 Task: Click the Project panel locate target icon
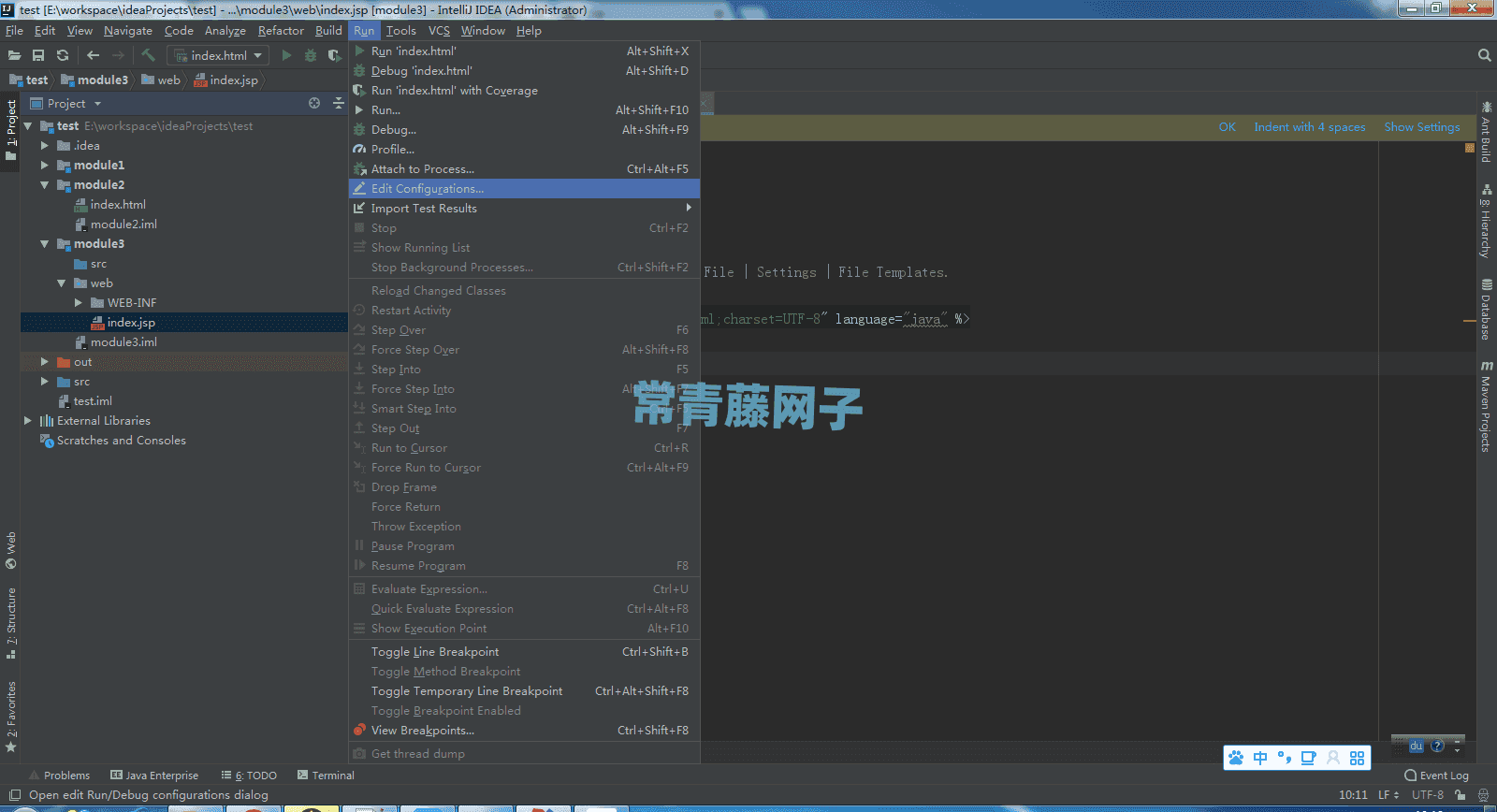(x=314, y=103)
